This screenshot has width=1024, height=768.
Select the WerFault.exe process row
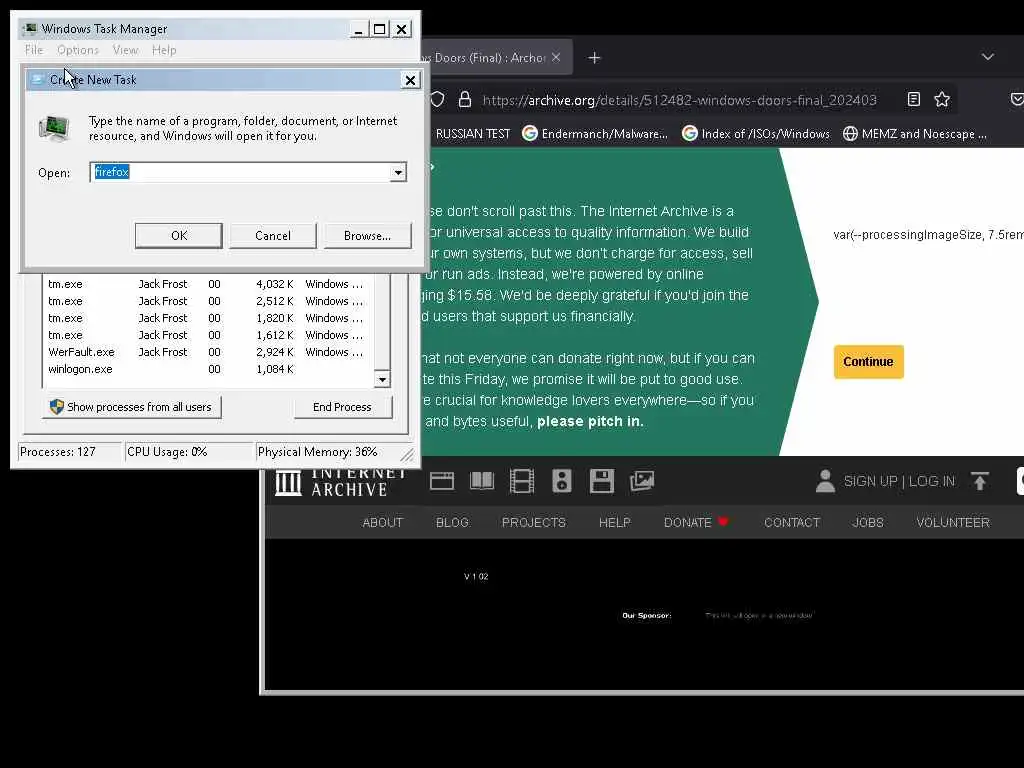[208, 352]
